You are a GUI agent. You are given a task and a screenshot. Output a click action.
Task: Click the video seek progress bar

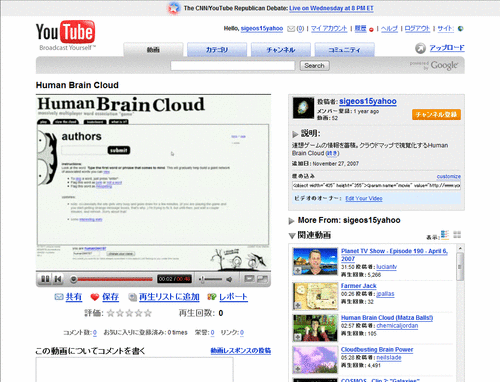pyautogui.click(x=112, y=279)
